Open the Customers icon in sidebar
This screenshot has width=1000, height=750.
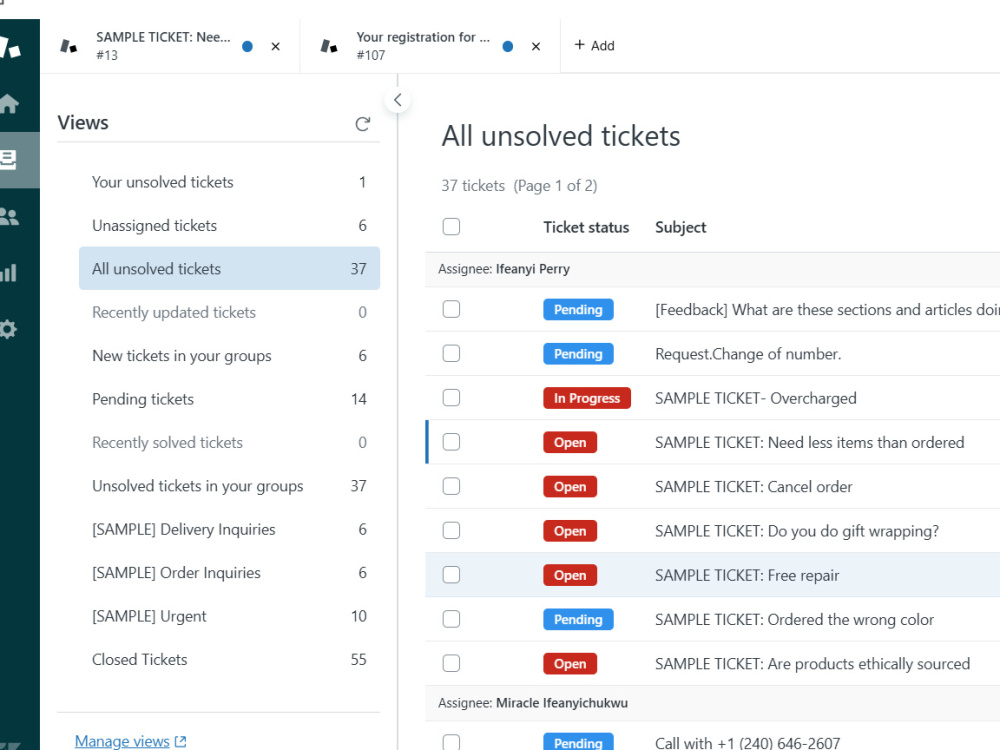9,217
